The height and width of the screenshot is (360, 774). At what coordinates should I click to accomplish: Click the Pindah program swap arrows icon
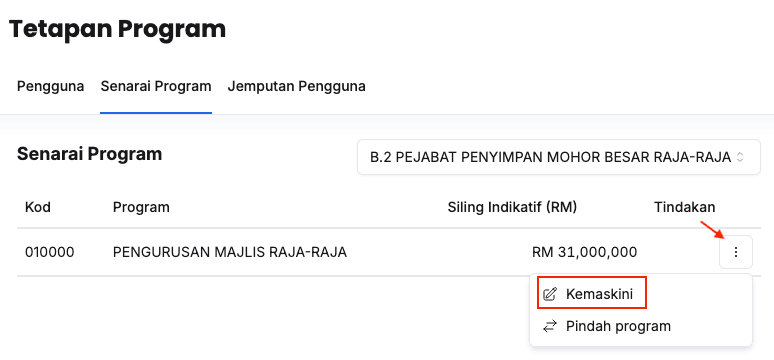click(549, 326)
